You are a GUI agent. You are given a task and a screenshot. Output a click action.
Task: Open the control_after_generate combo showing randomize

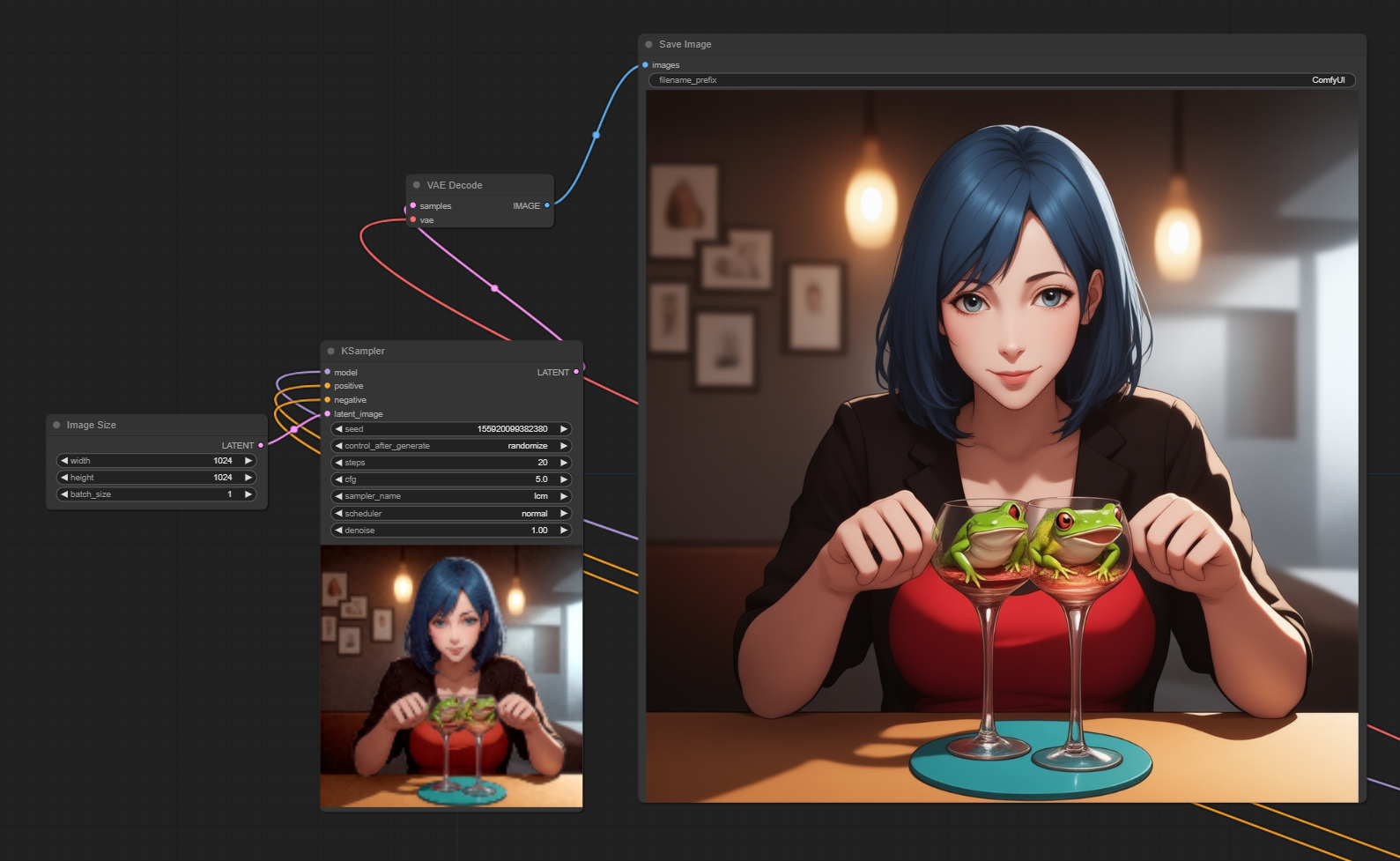(451, 446)
